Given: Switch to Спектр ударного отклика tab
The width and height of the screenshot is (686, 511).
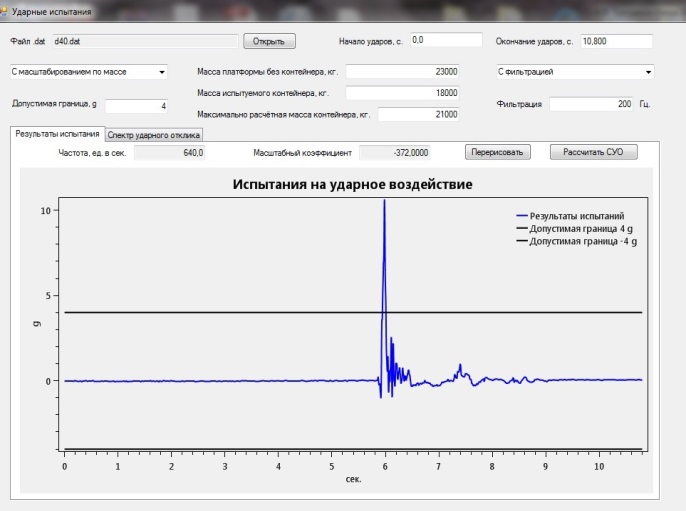Looking at the screenshot, I should 154,134.
